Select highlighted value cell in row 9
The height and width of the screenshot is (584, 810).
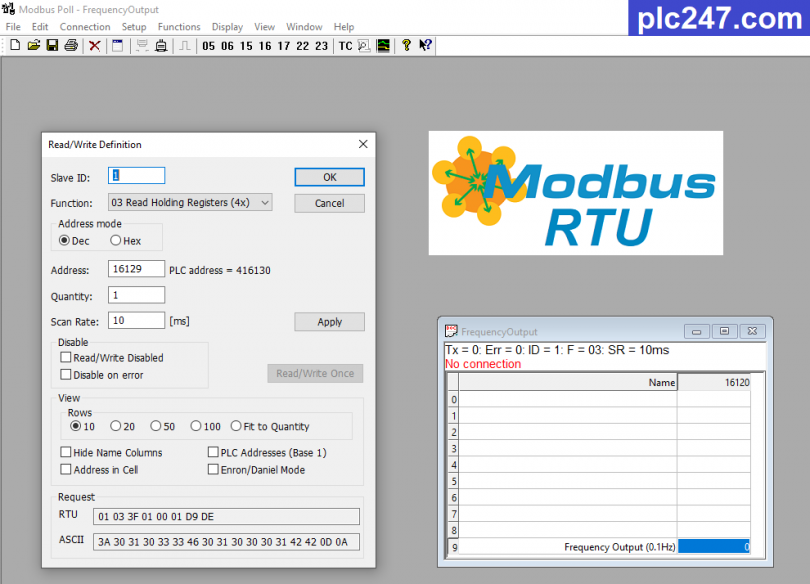(714, 546)
